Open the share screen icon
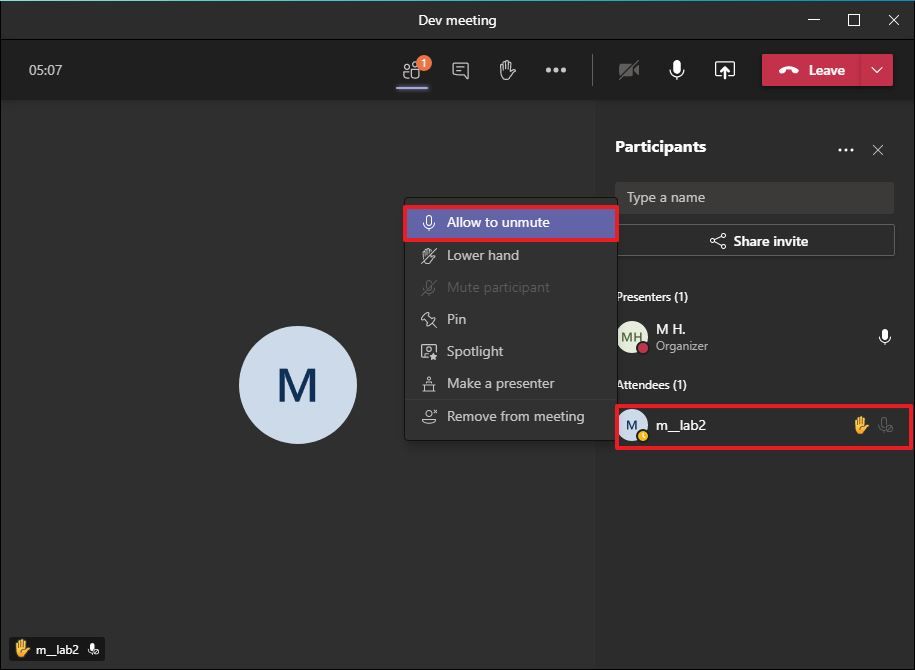The width and height of the screenshot is (915, 670). coord(724,70)
